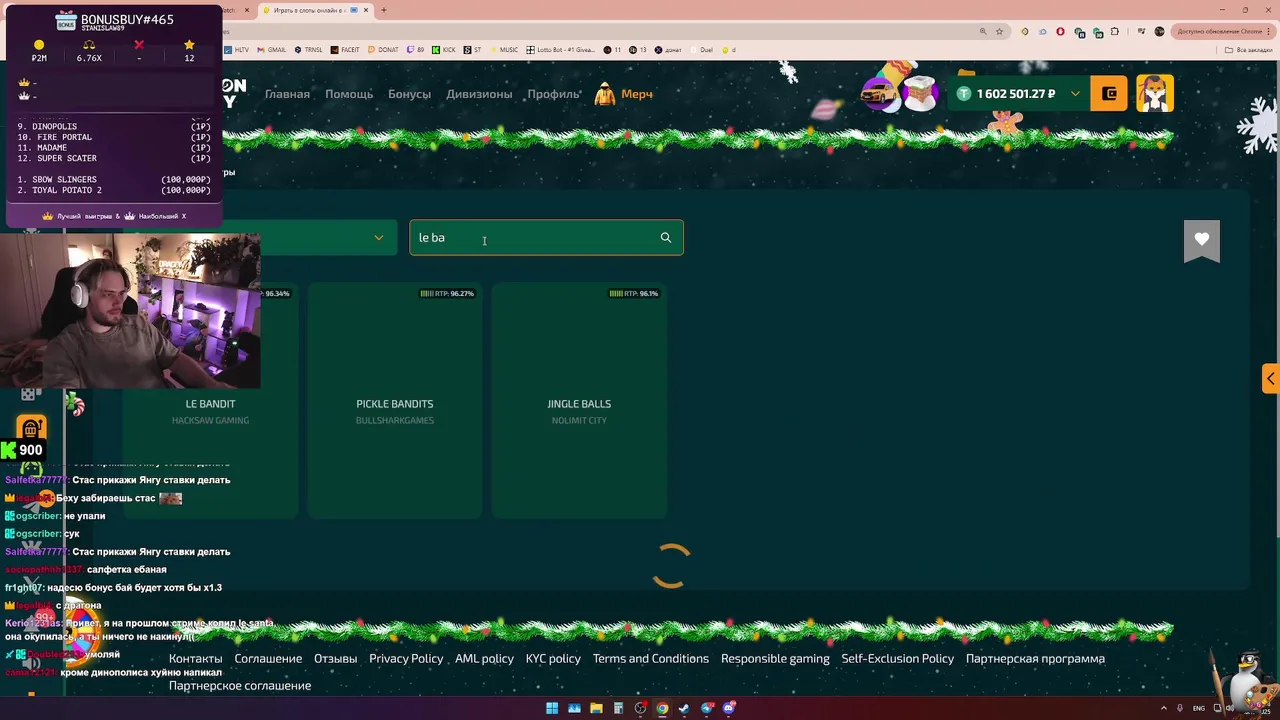Open the KICK bookmark
Screen dimensions: 1280x720
(445, 50)
